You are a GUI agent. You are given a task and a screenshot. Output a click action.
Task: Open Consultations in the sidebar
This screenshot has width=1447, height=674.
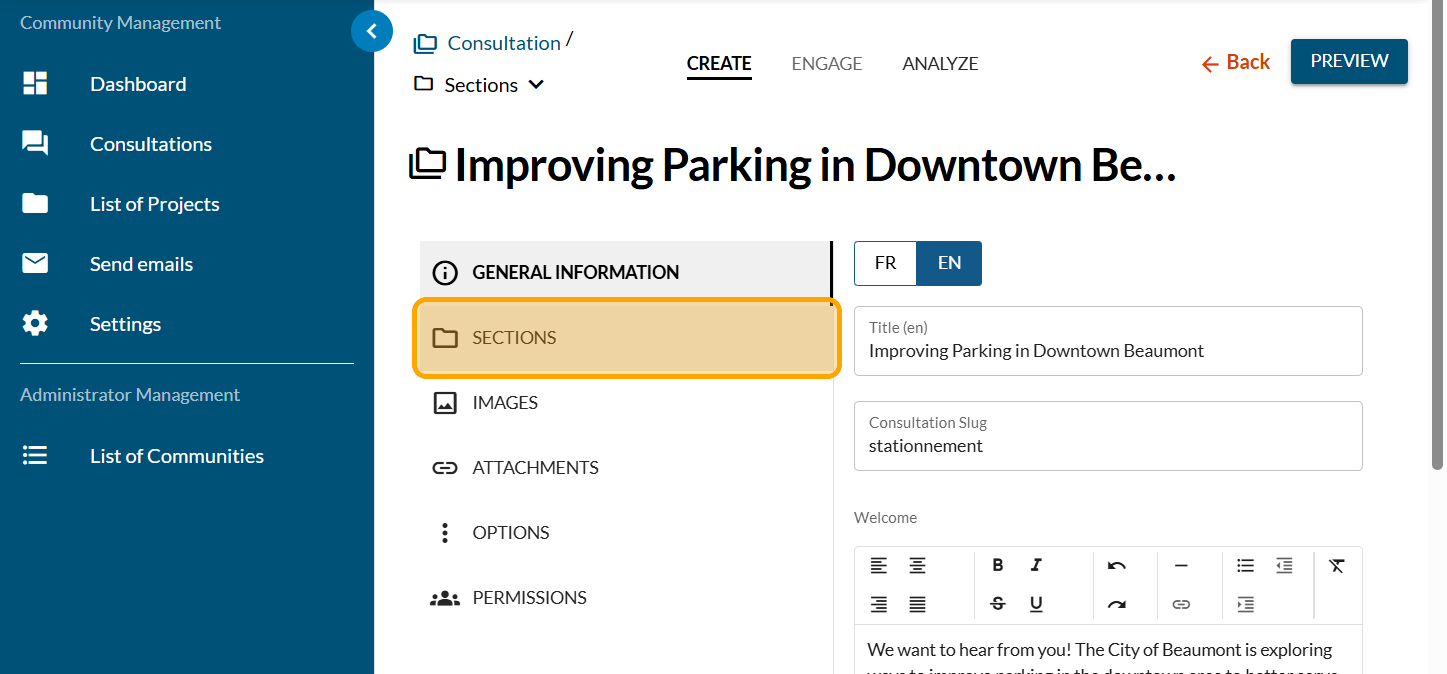click(150, 144)
